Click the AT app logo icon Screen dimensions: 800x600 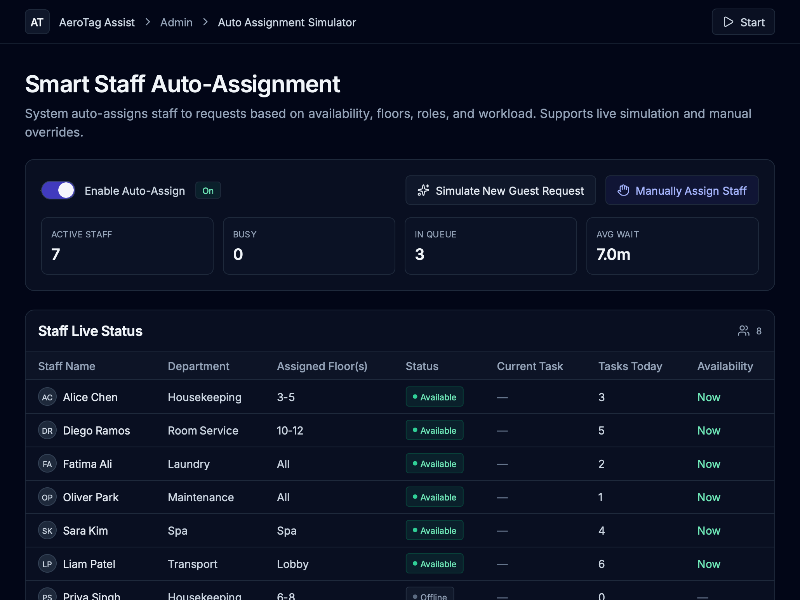coord(37,22)
